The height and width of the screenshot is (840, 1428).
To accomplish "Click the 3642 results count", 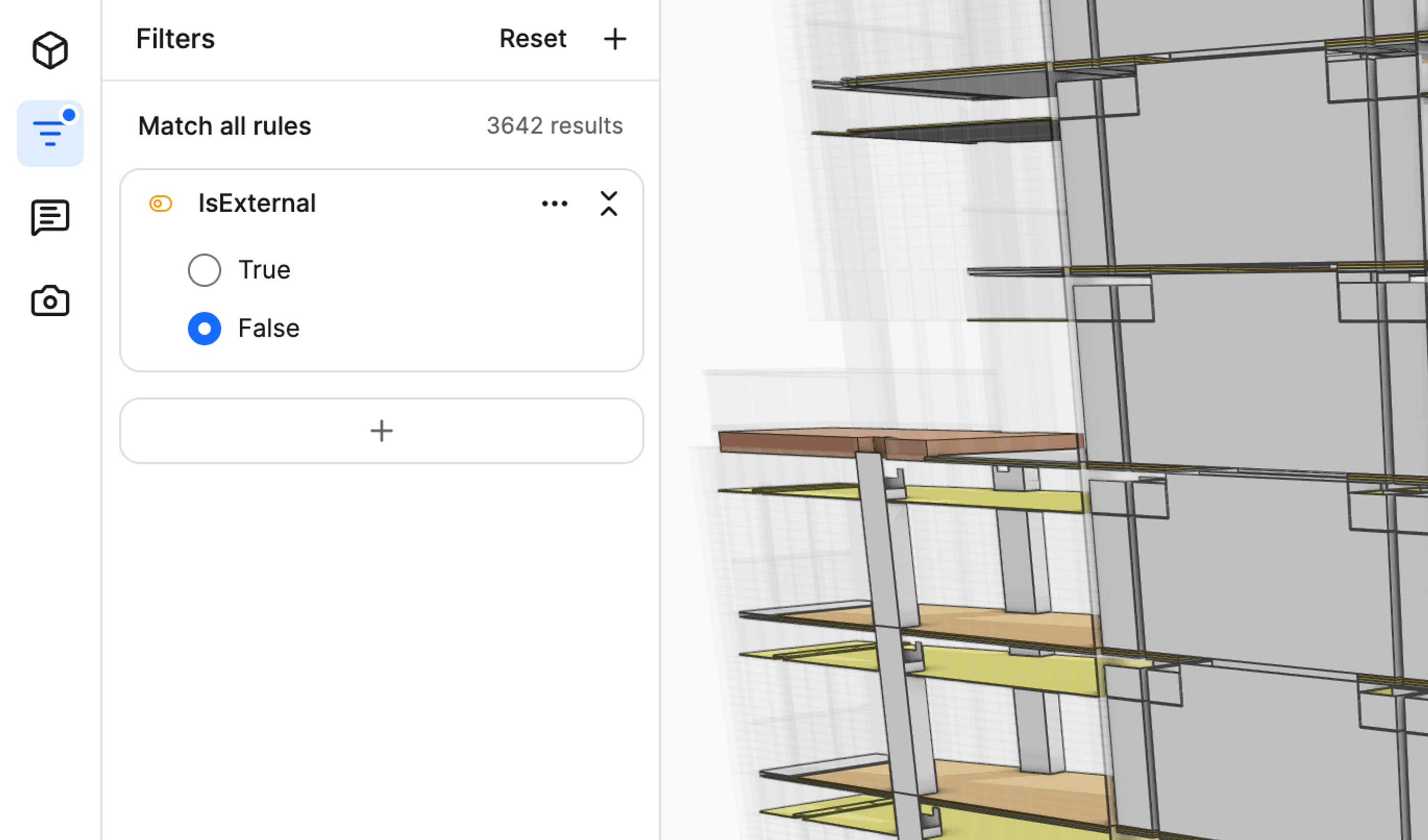I will pyautogui.click(x=554, y=126).
